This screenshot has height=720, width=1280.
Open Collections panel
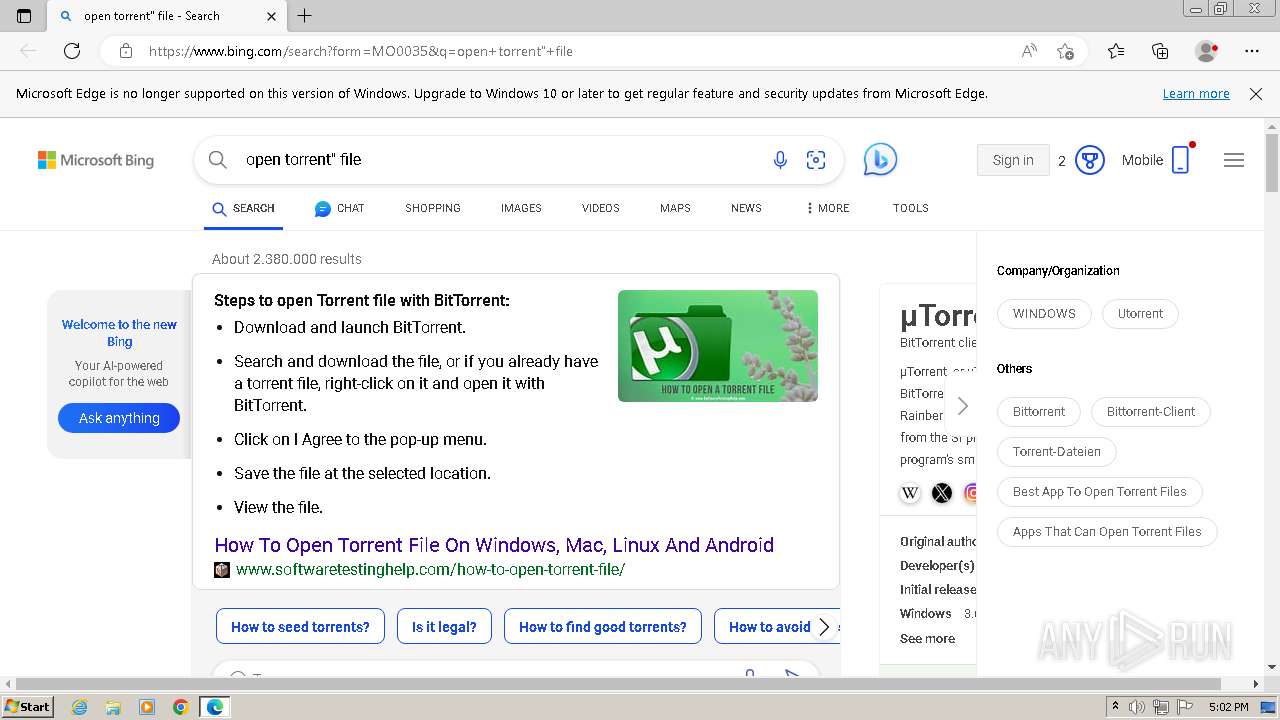[1160, 51]
